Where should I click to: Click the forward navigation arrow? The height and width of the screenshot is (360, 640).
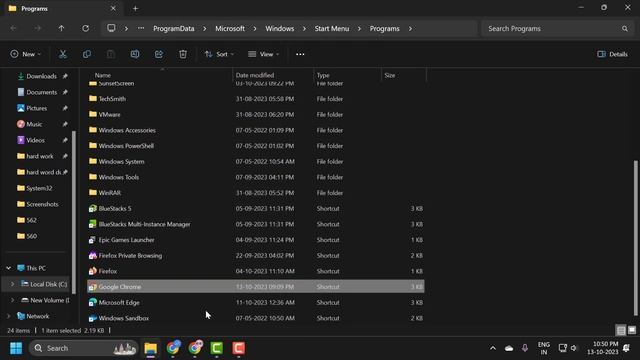pyautogui.click(x=38, y=28)
